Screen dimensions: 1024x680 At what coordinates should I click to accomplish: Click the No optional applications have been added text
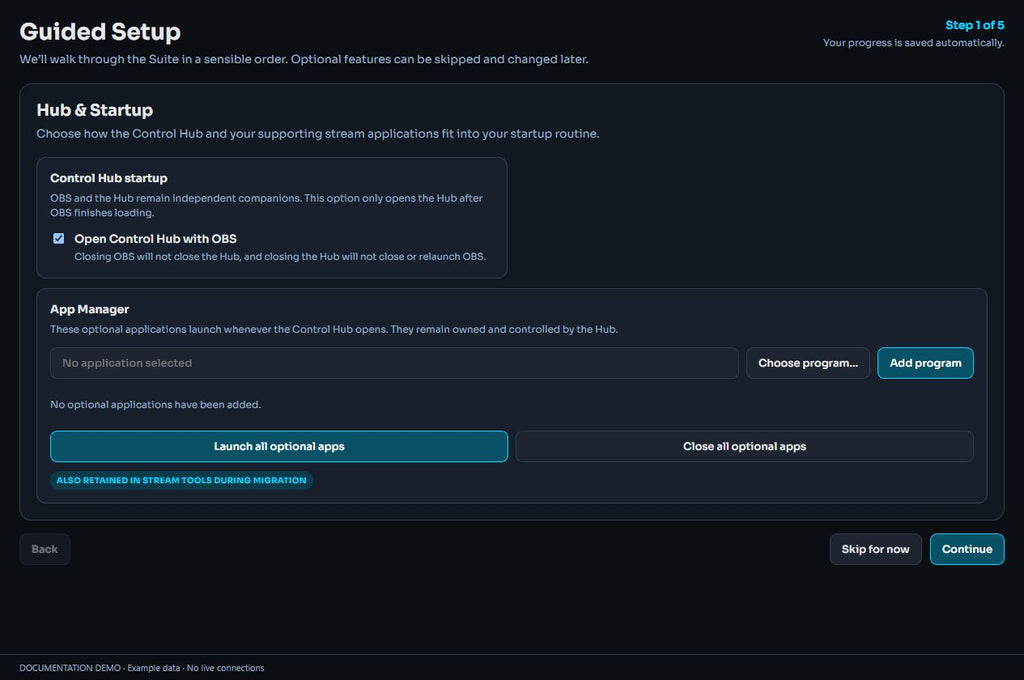155,404
